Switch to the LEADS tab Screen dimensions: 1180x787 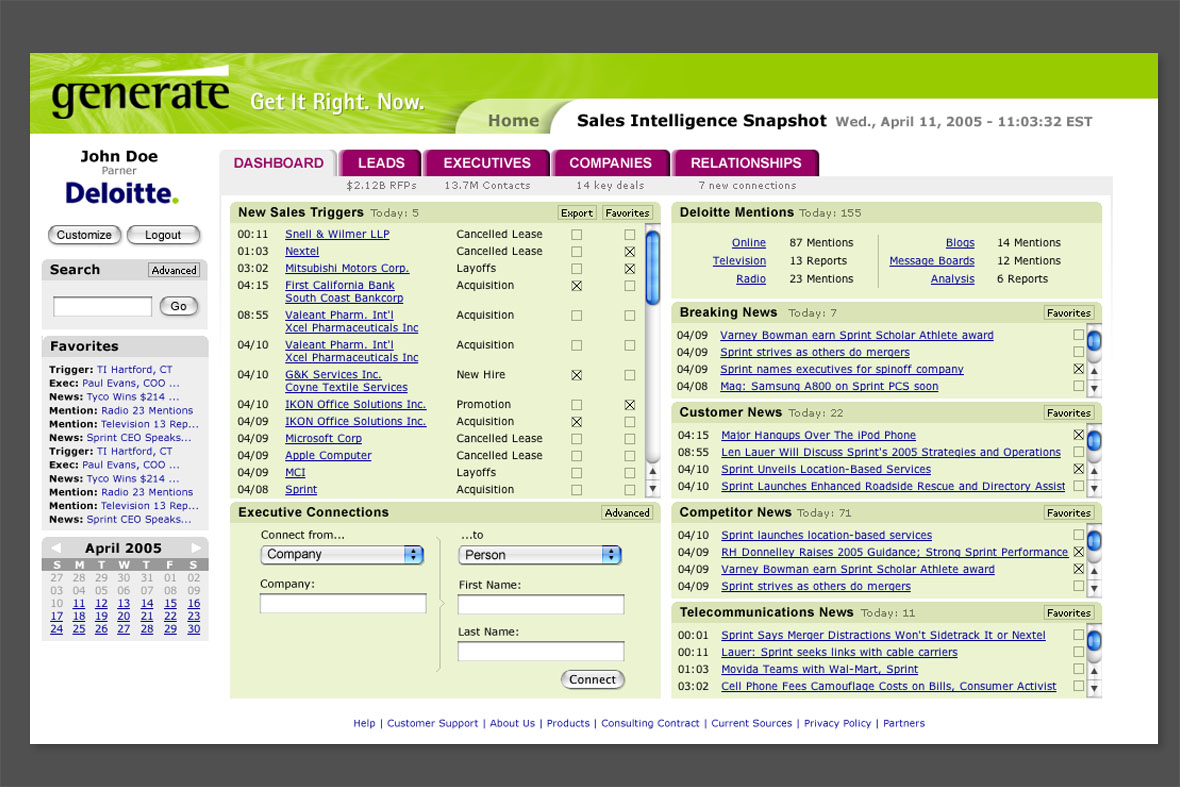coord(381,163)
